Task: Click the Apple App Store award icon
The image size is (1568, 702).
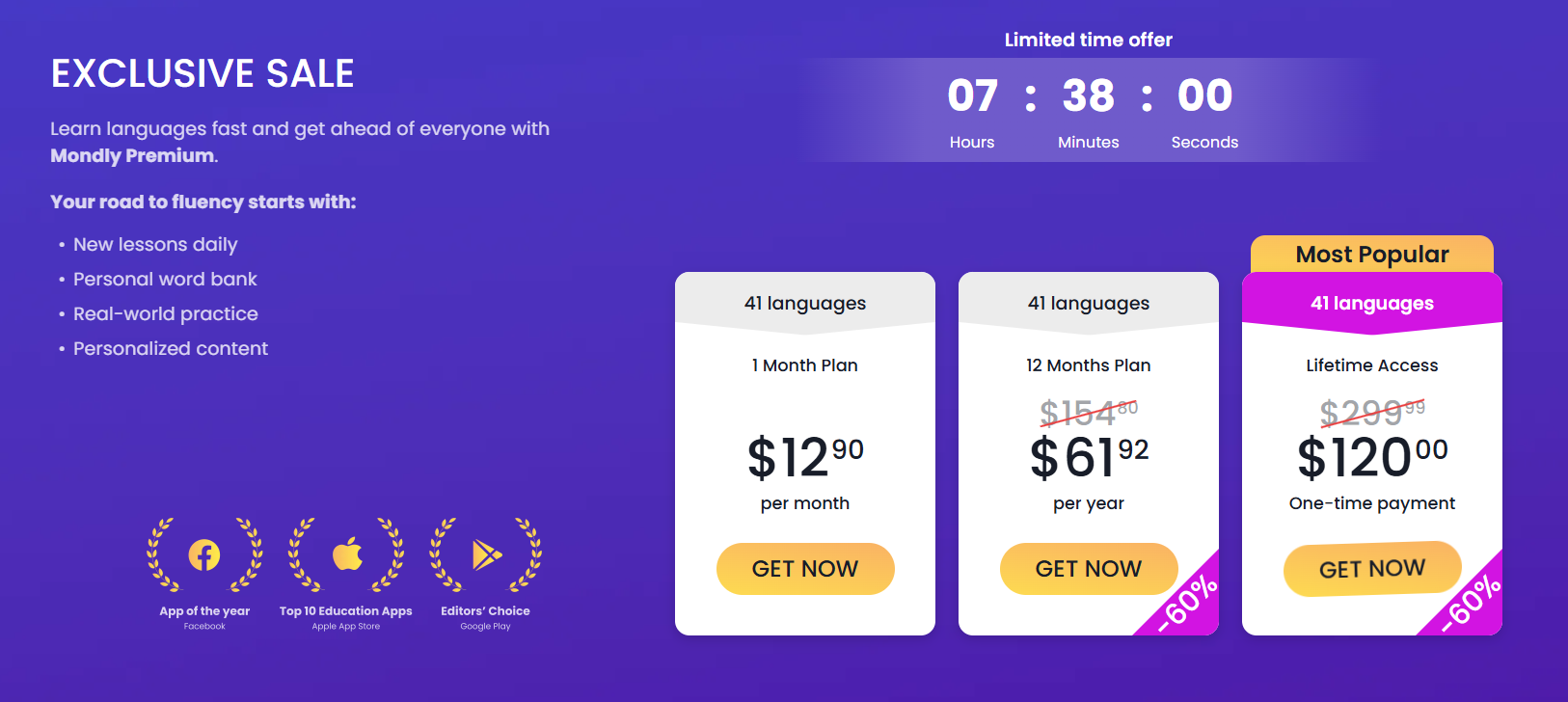Action: [346, 555]
